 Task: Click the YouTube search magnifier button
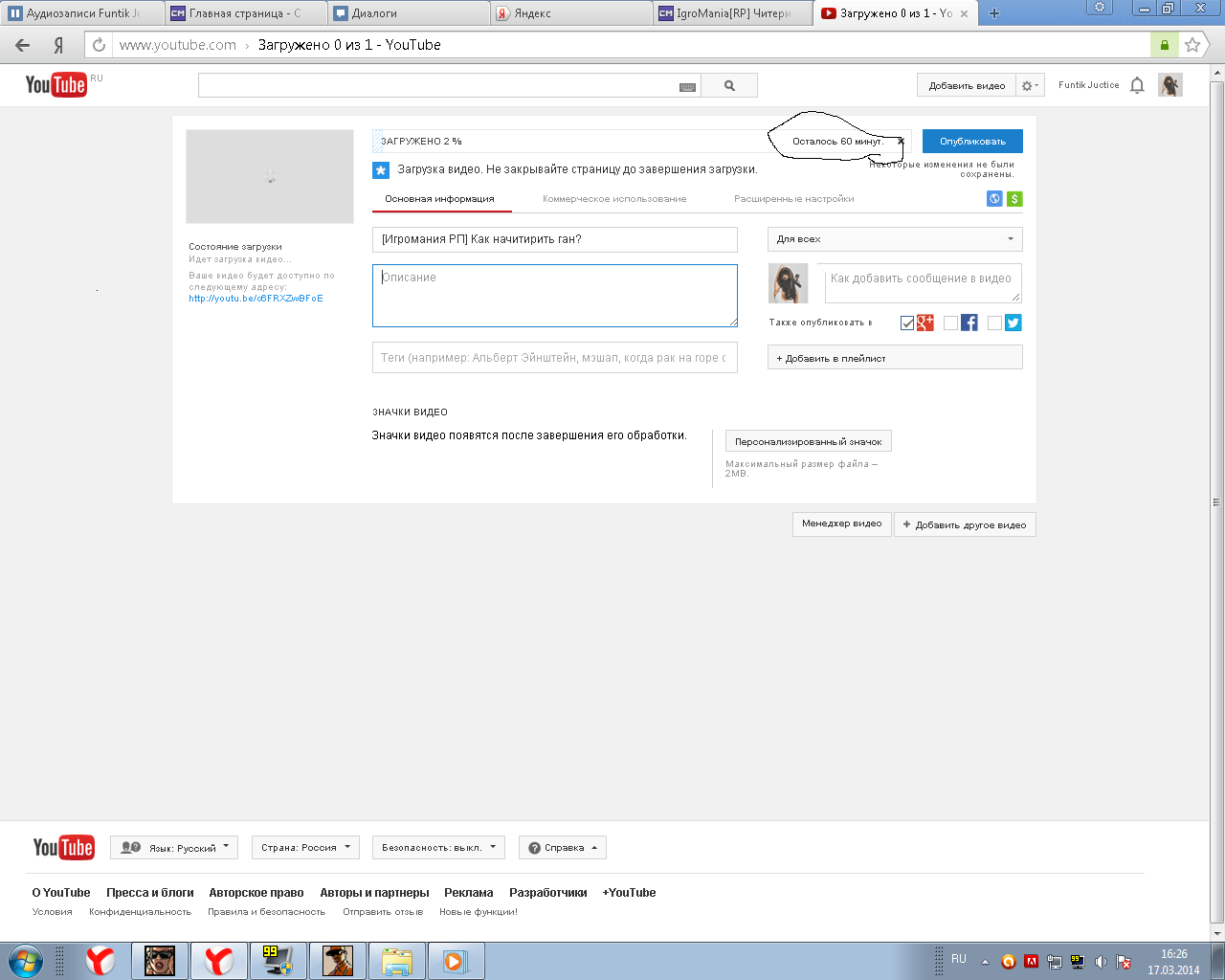[x=729, y=86]
